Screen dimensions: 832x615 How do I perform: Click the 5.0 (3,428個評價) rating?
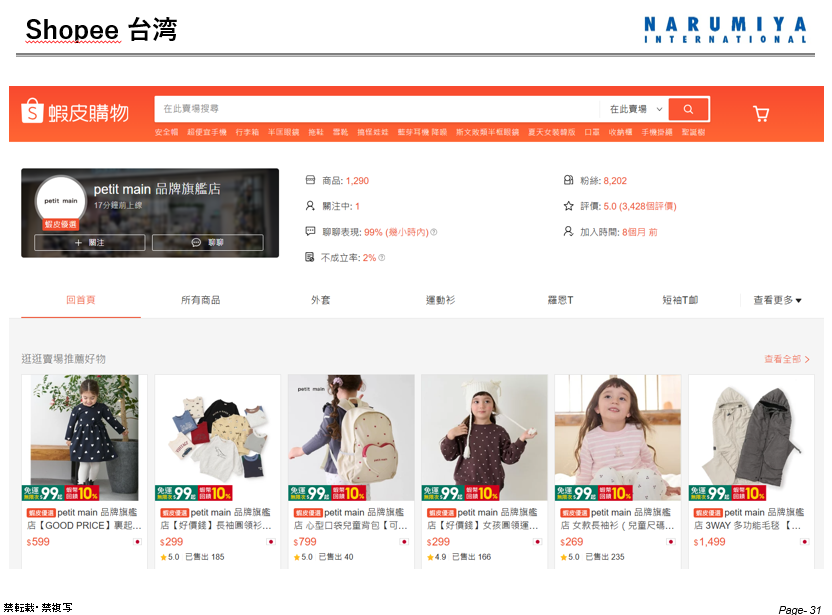[640, 206]
